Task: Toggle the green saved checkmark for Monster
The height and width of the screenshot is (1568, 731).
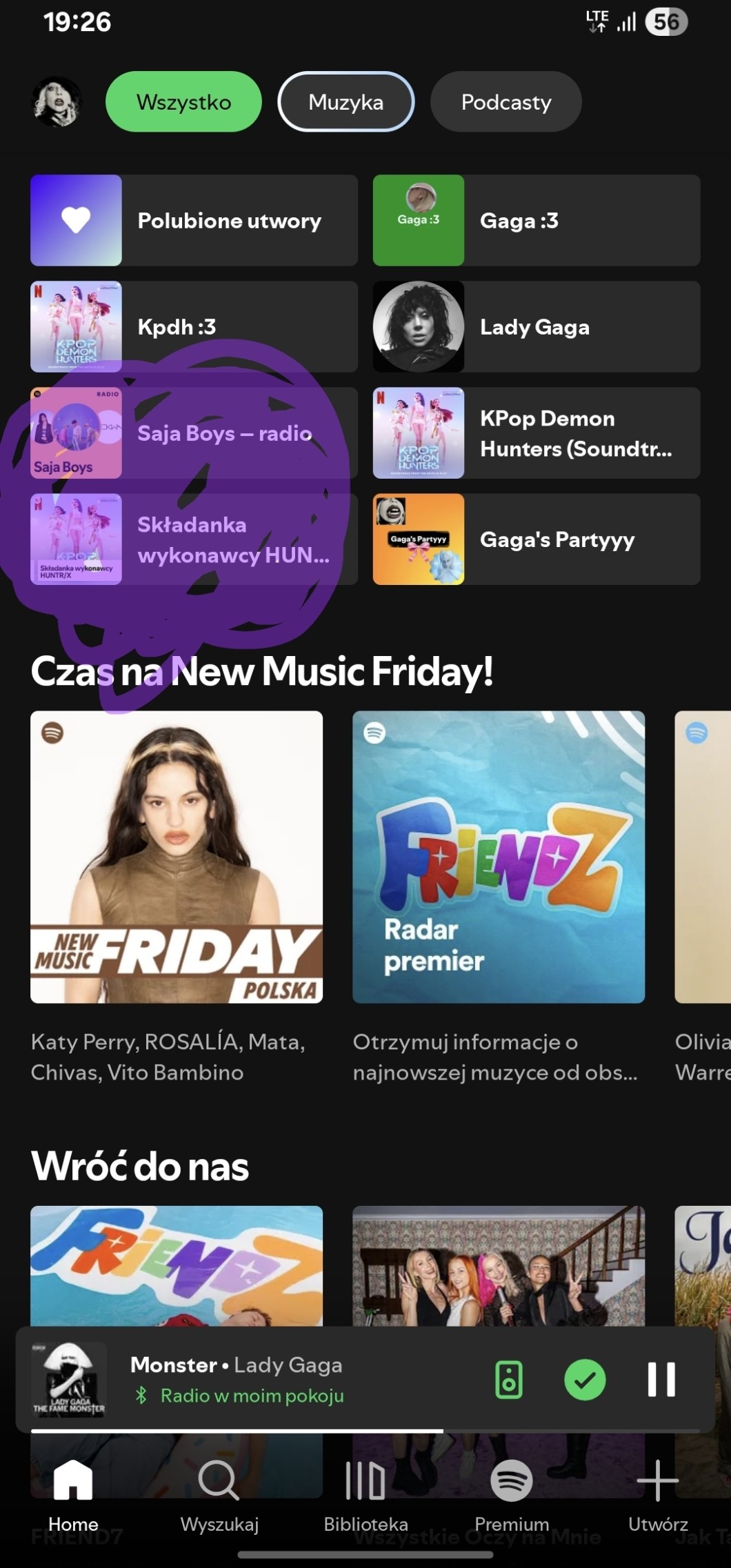Action: pyautogui.click(x=585, y=1380)
